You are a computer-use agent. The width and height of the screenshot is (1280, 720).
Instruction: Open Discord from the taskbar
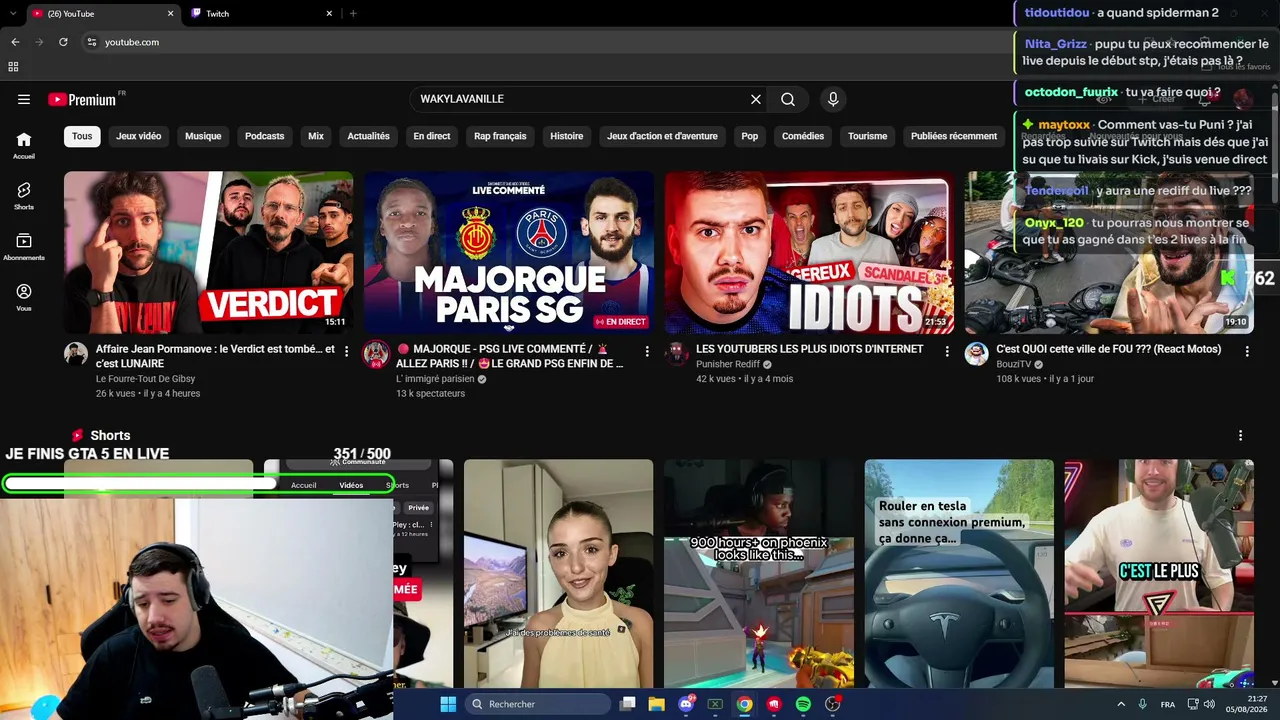pos(686,704)
